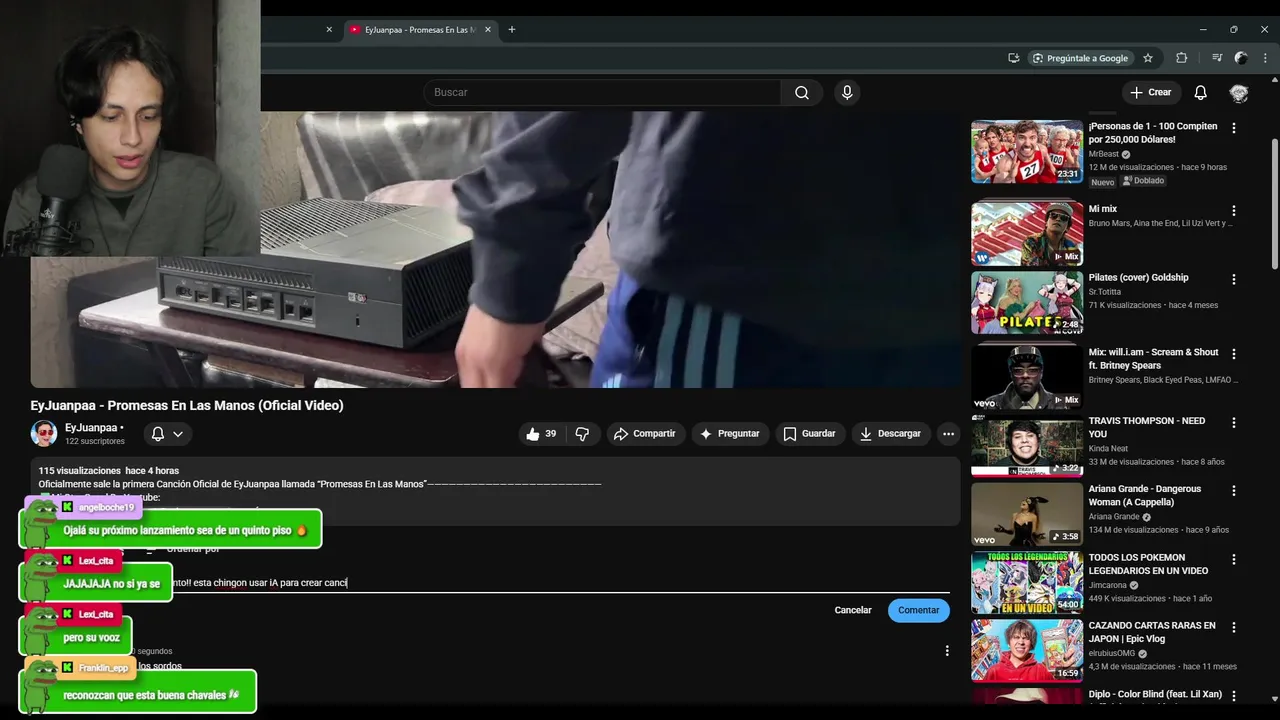
Task: Open YouTube notifications bell
Action: [1200, 92]
